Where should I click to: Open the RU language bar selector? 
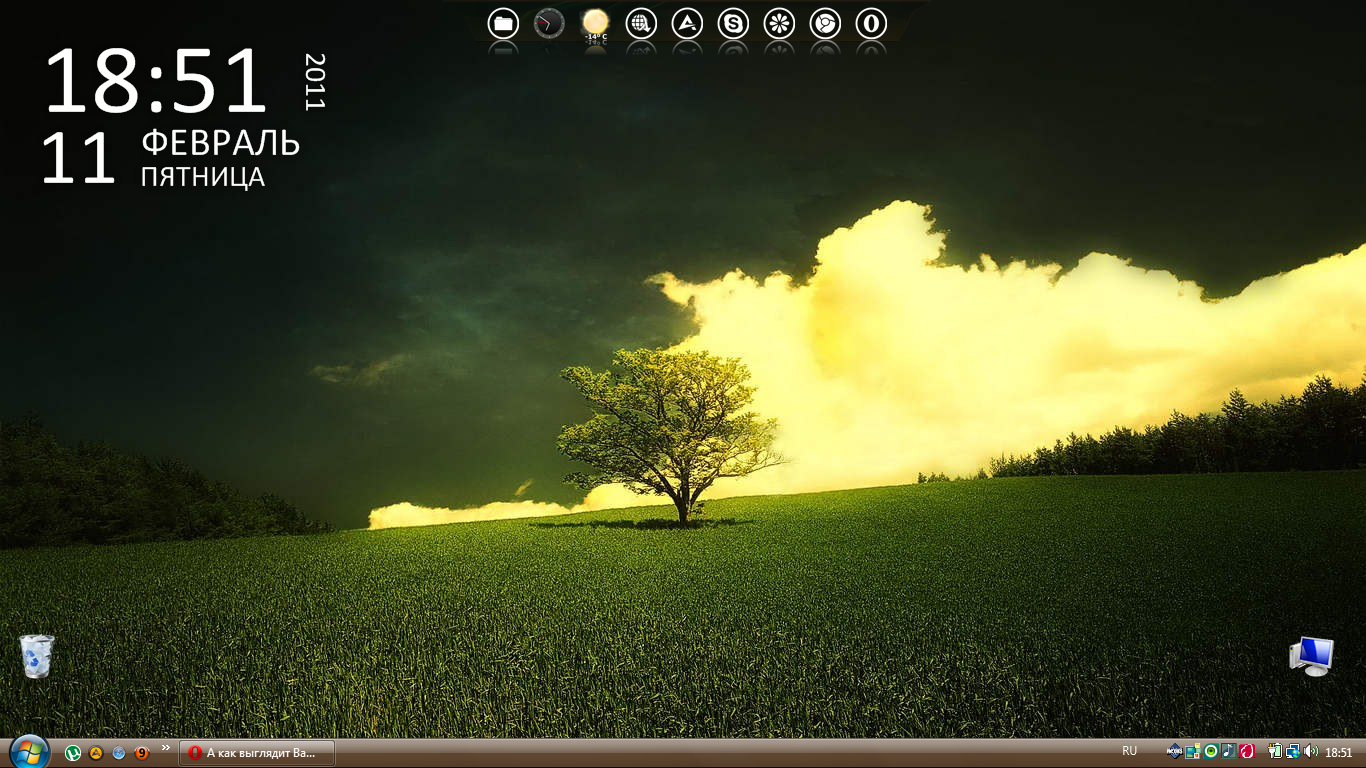click(1129, 751)
